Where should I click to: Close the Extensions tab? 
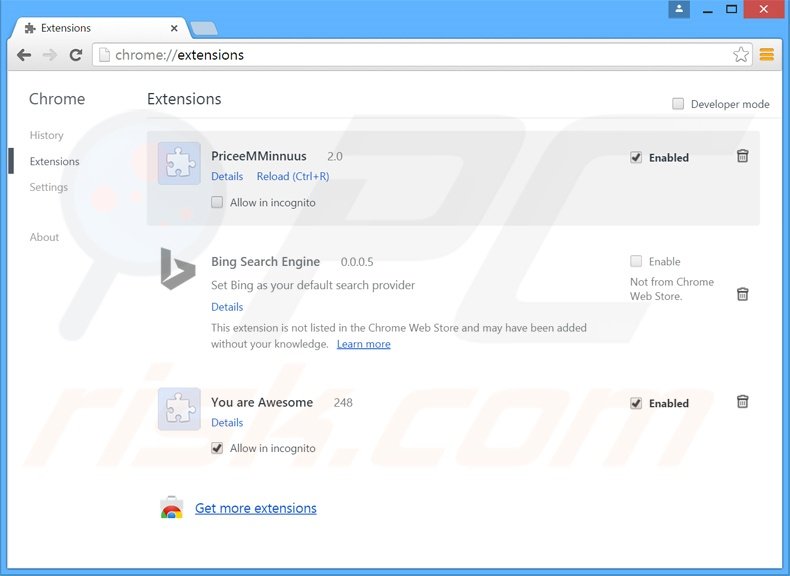click(174, 28)
